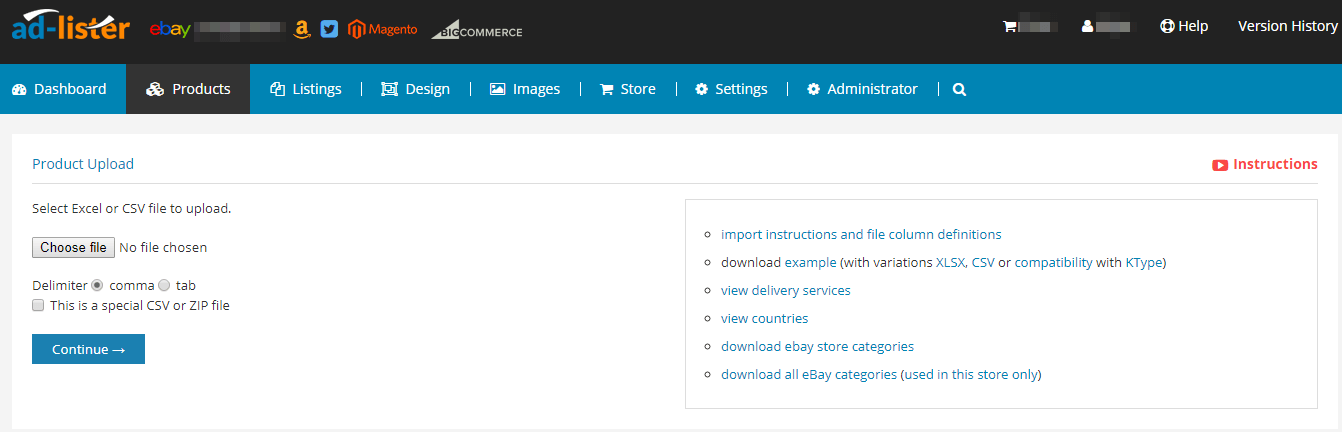Open the BigCommerce integration logo
This screenshot has height=432, width=1342.
pos(477,31)
